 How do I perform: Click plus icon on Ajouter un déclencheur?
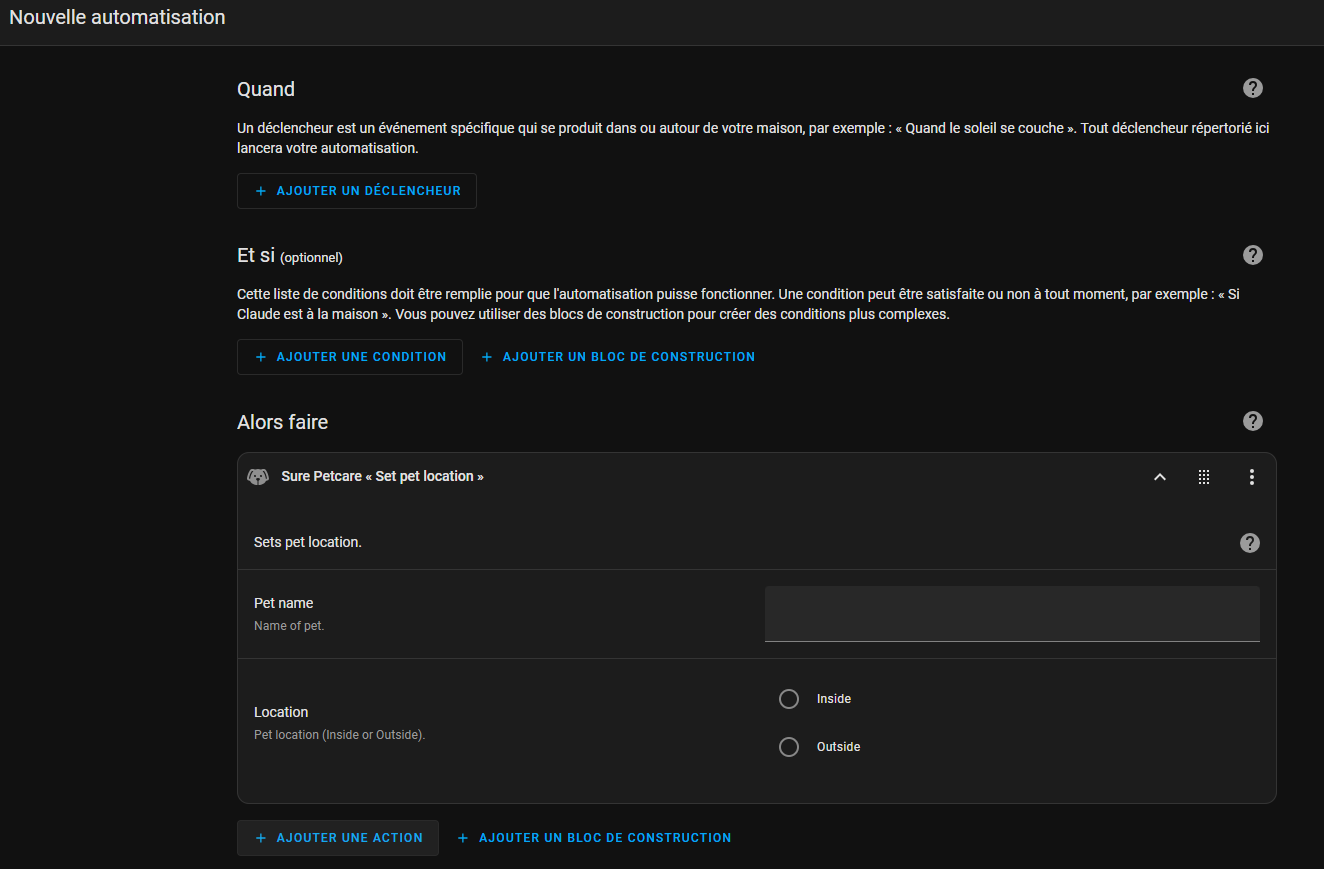coord(261,191)
